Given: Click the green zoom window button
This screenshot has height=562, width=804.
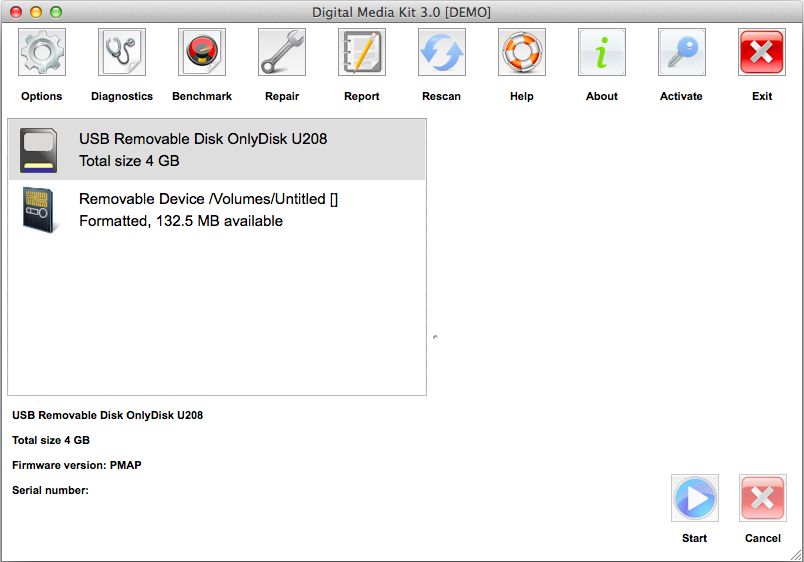Looking at the screenshot, I should (56, 12).
